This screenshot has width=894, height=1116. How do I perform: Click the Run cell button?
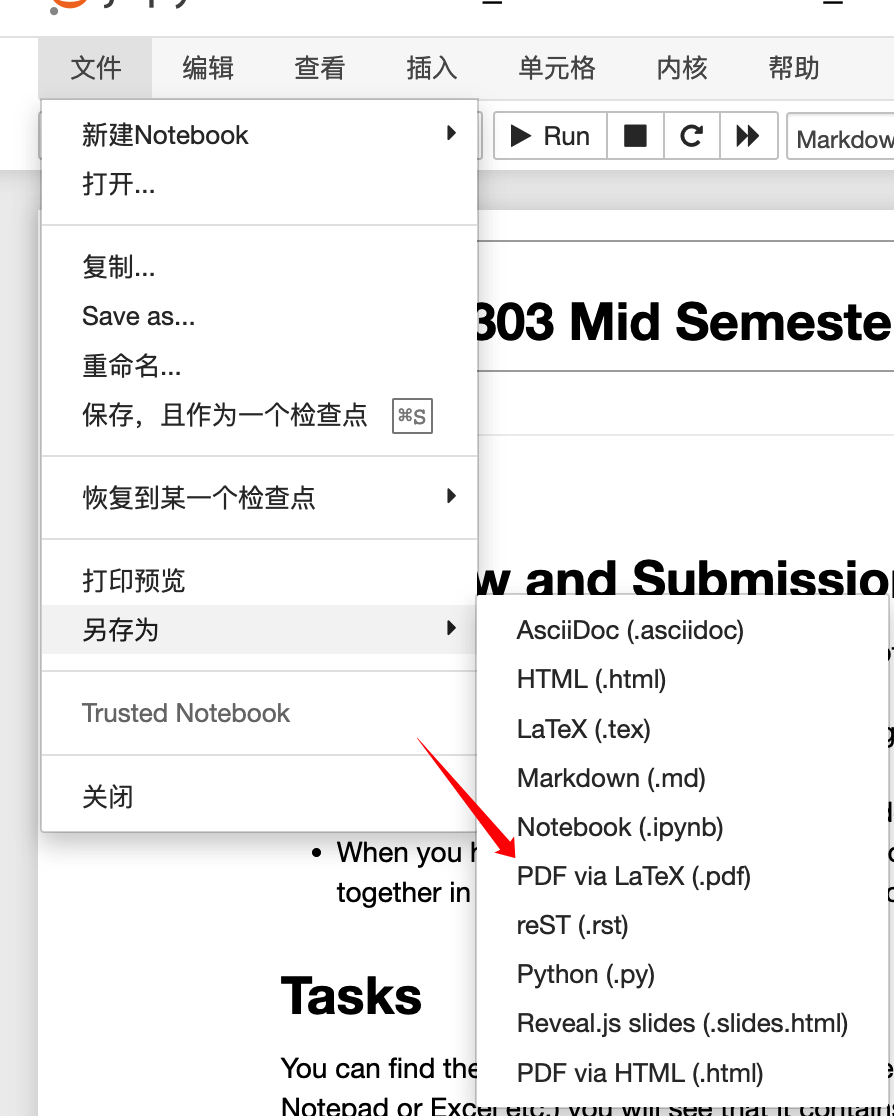tap(550, 136)
